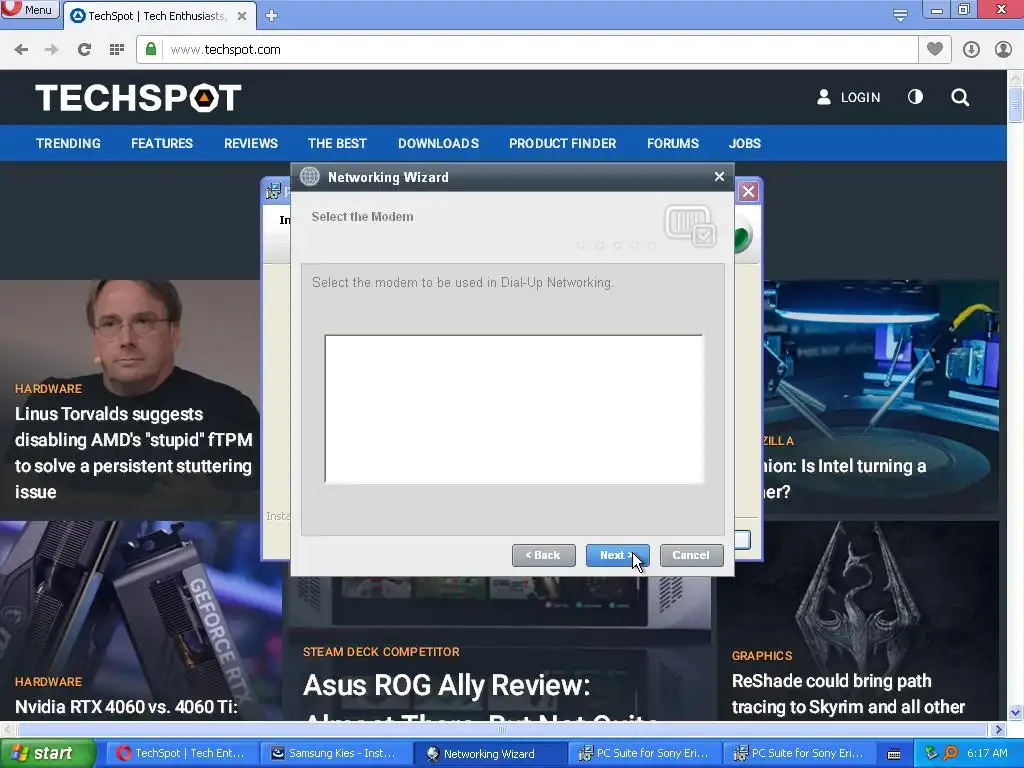Open the JOBS navigation item

tap(744, 144)
